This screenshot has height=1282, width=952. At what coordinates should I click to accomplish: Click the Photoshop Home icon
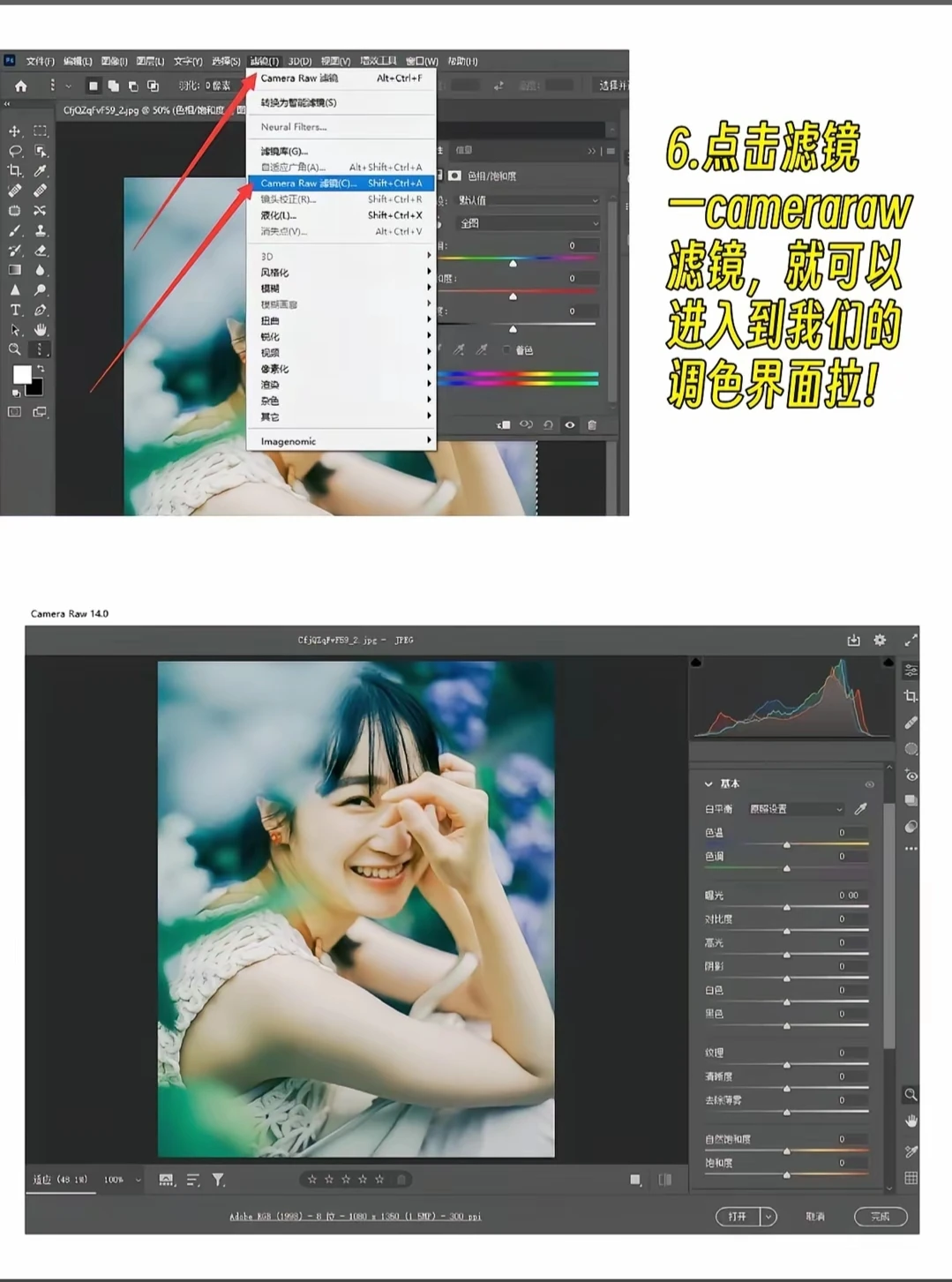[20, 86]
